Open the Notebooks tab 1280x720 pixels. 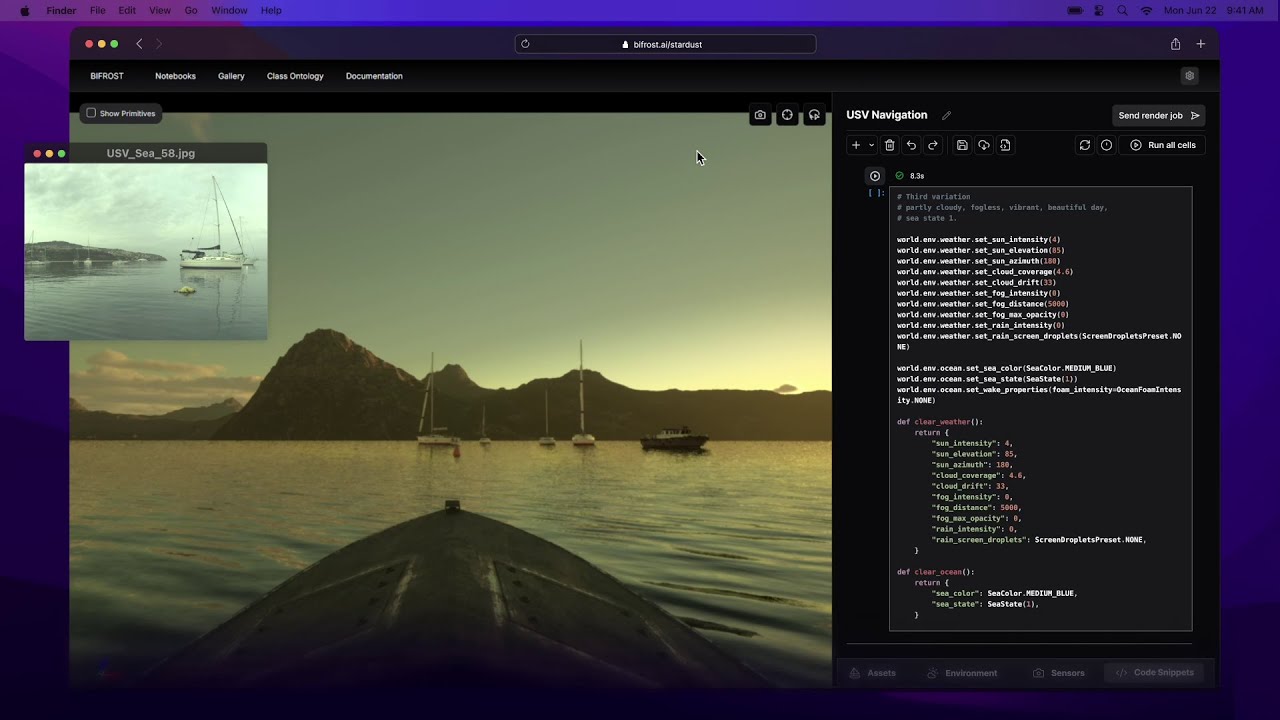coord(175,76)
